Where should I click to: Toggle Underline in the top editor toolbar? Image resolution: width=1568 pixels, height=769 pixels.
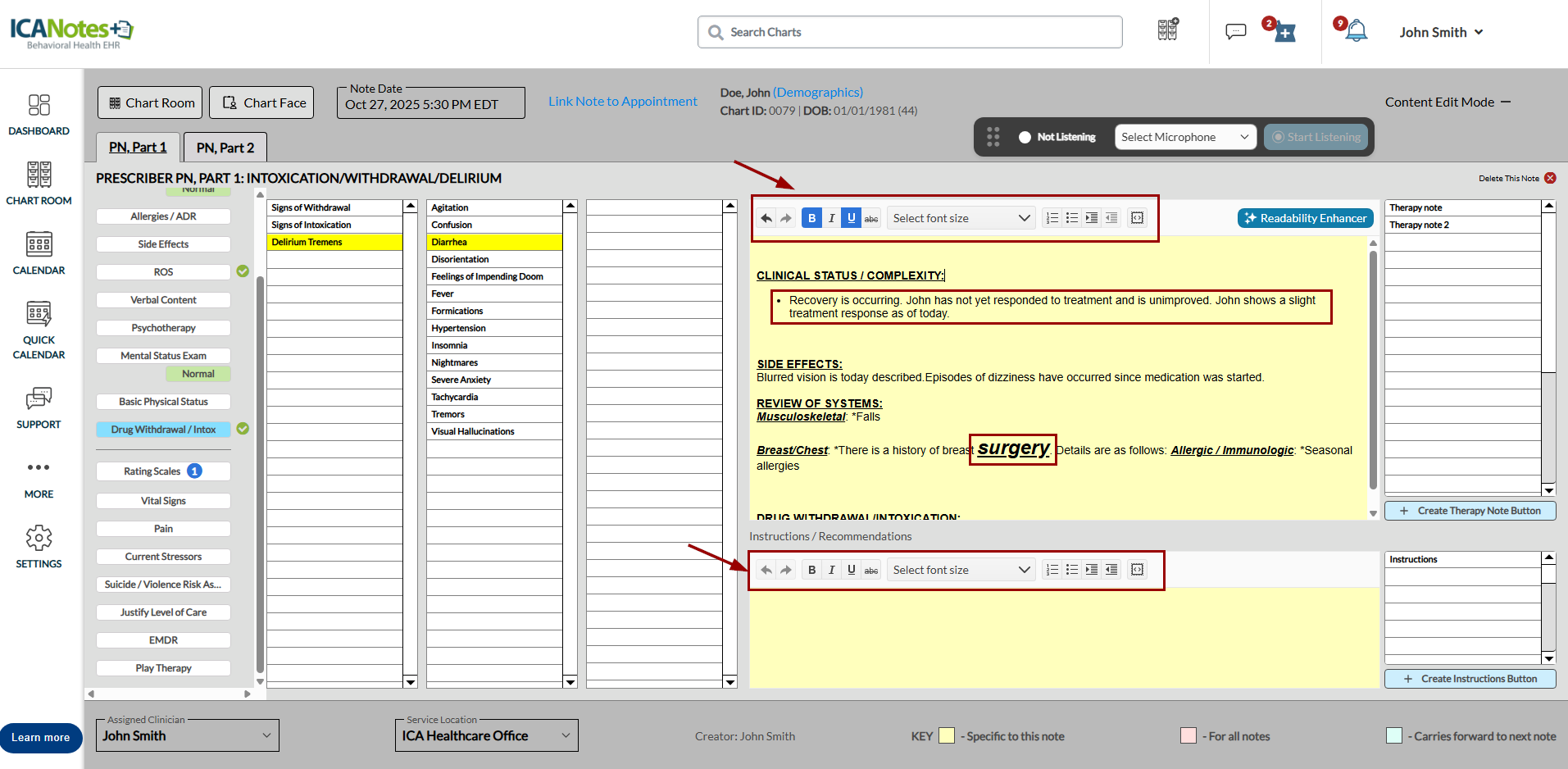[x=851, y=218]
